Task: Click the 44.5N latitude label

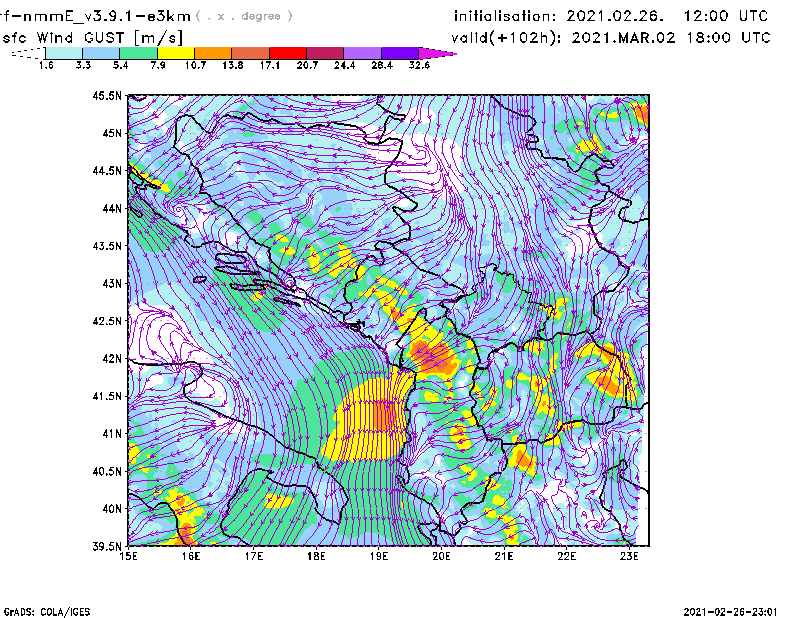Action: click(107, 170)
